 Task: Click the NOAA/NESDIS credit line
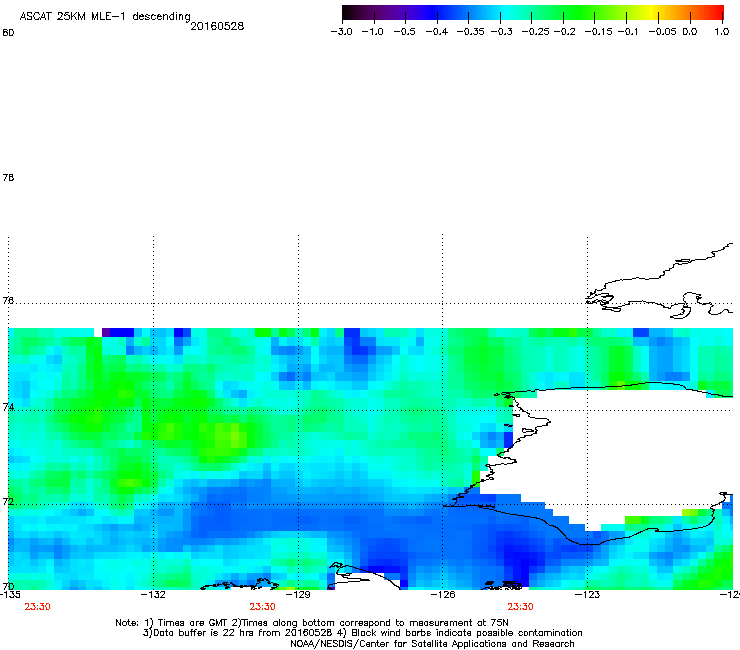432,644
